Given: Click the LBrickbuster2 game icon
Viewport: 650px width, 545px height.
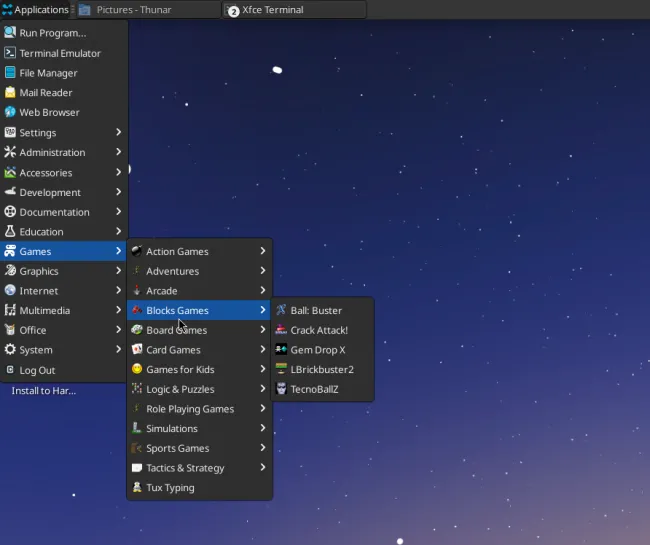Looking at the screenshot, I should 281,370.
